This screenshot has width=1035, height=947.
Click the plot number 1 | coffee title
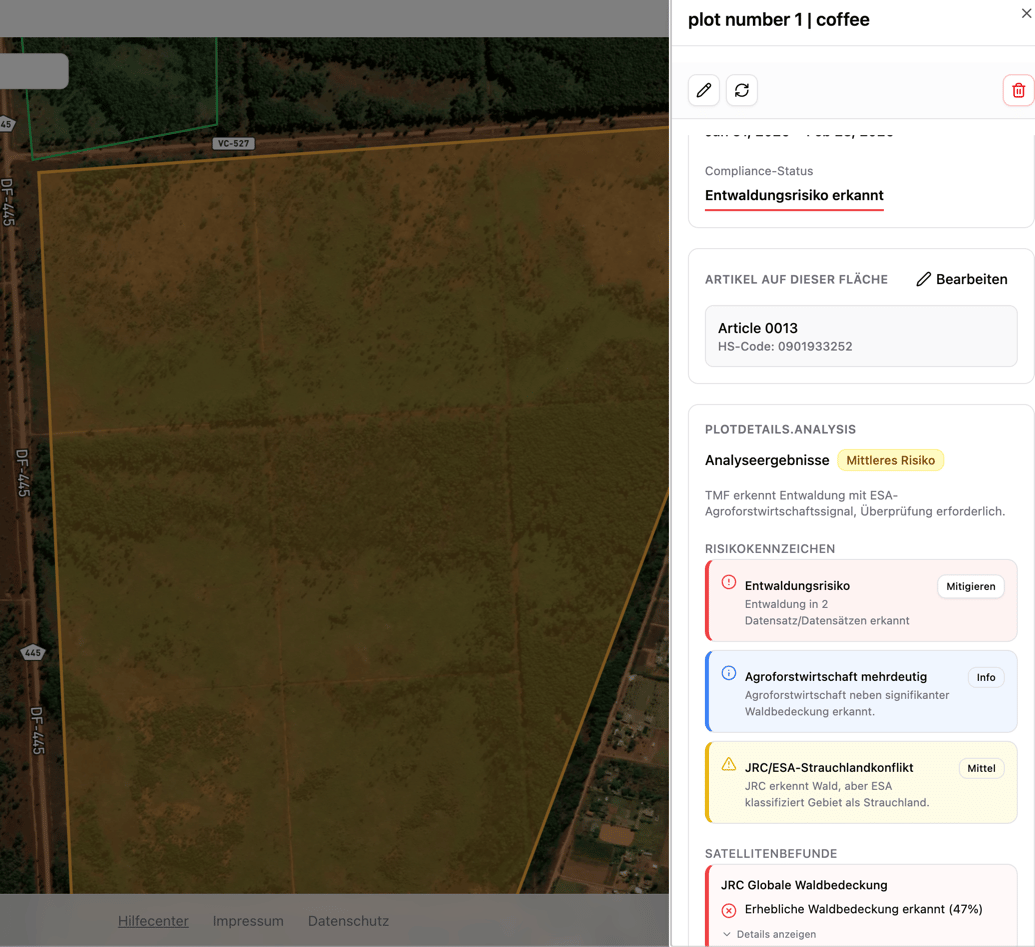point(779,20)
